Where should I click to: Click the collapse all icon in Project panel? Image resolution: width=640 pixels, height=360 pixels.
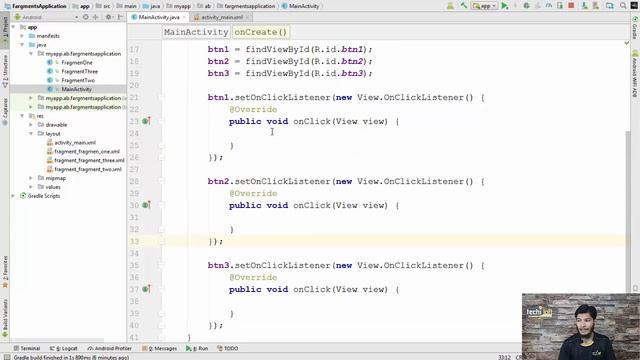pos(96,17)
